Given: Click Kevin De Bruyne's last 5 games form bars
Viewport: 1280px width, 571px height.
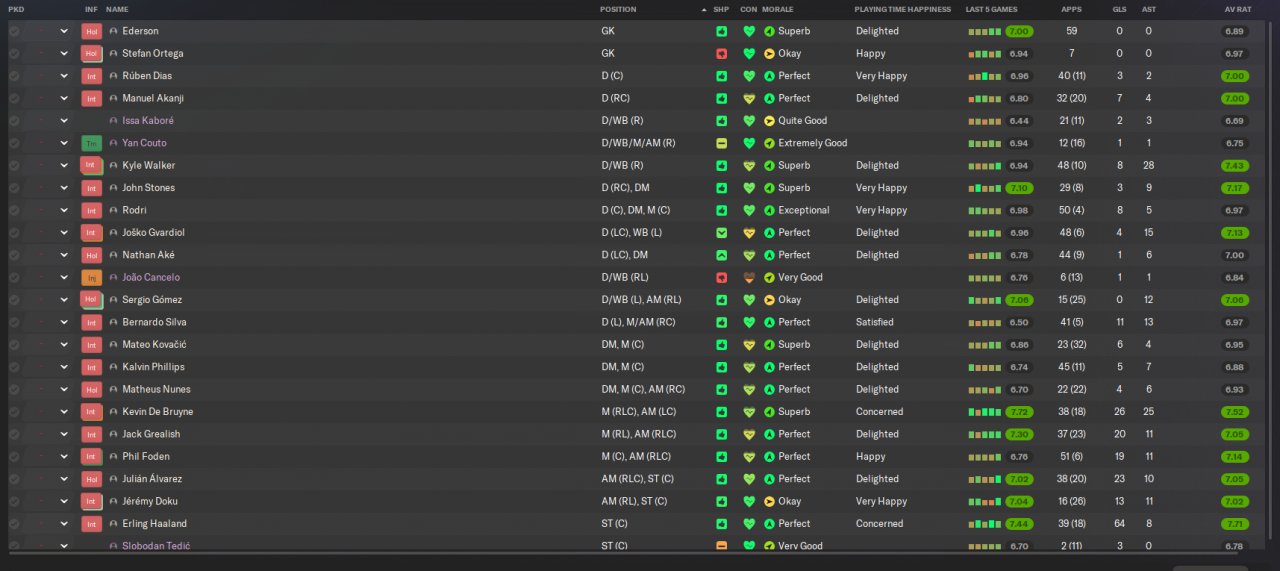Looking at the screenshot, I should (984, 412).
